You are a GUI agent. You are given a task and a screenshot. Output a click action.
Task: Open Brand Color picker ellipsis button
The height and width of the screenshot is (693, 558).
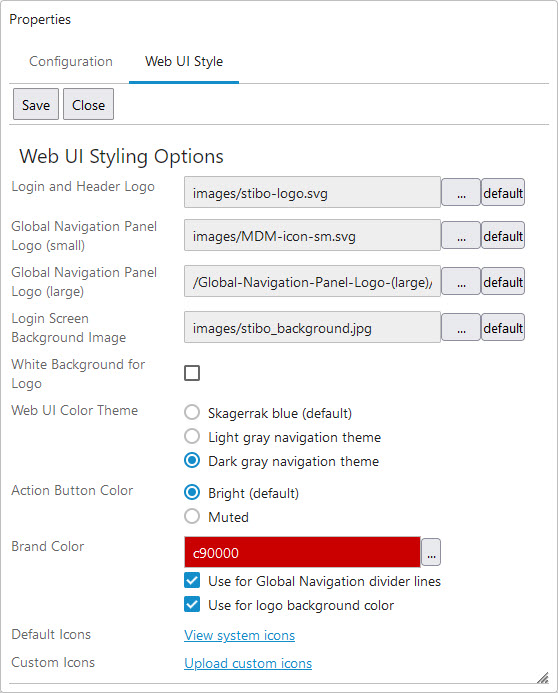point(431,552)
